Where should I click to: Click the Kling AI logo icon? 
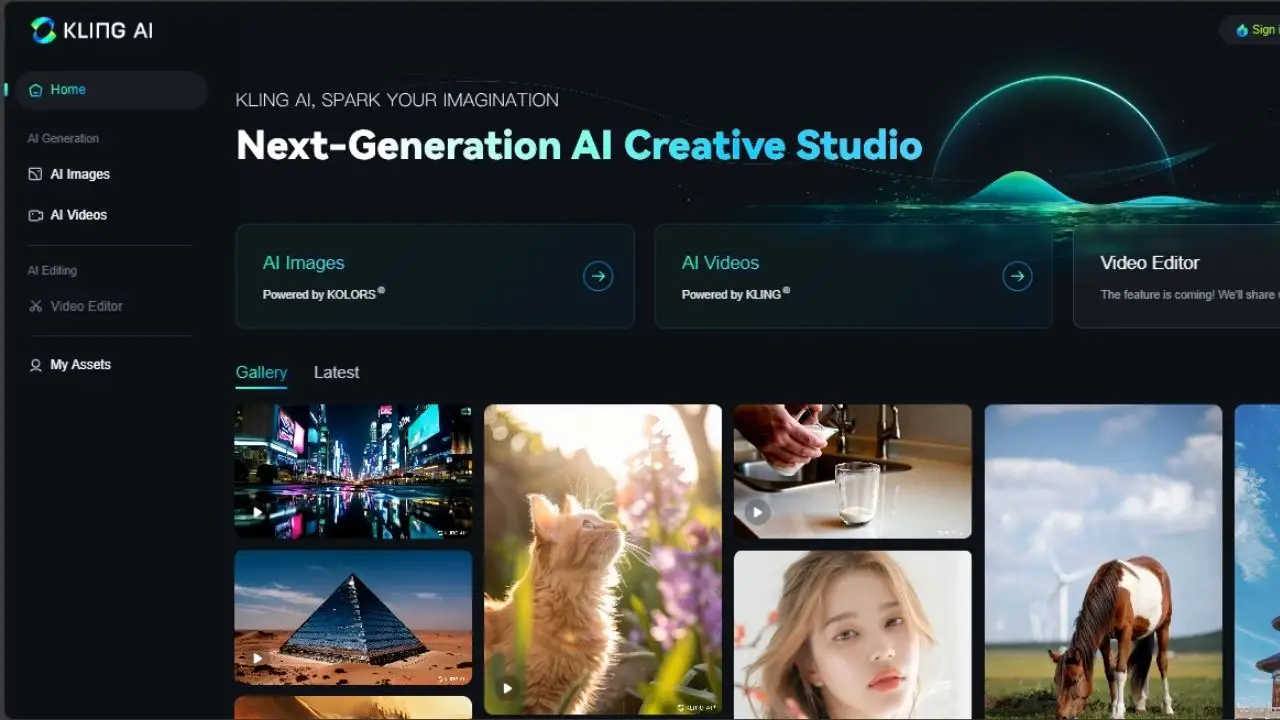click(x=44, y=30)
